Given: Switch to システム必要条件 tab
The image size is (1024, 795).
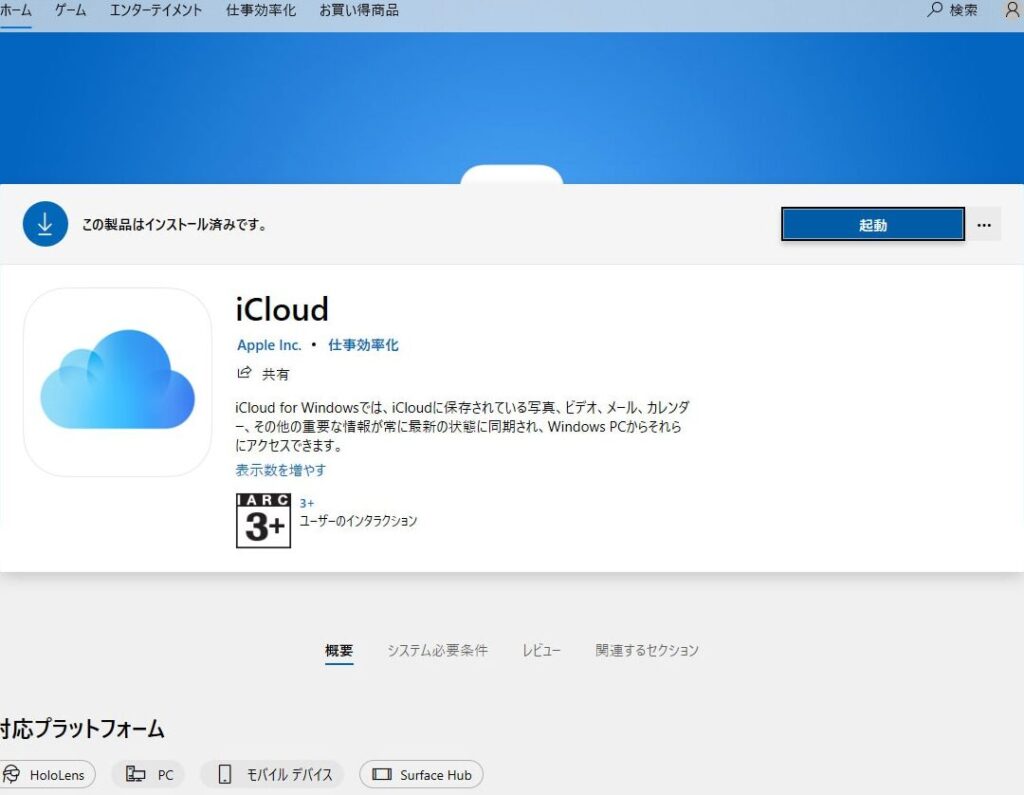Looking at the screenshot, I should (x=438, y=651).
